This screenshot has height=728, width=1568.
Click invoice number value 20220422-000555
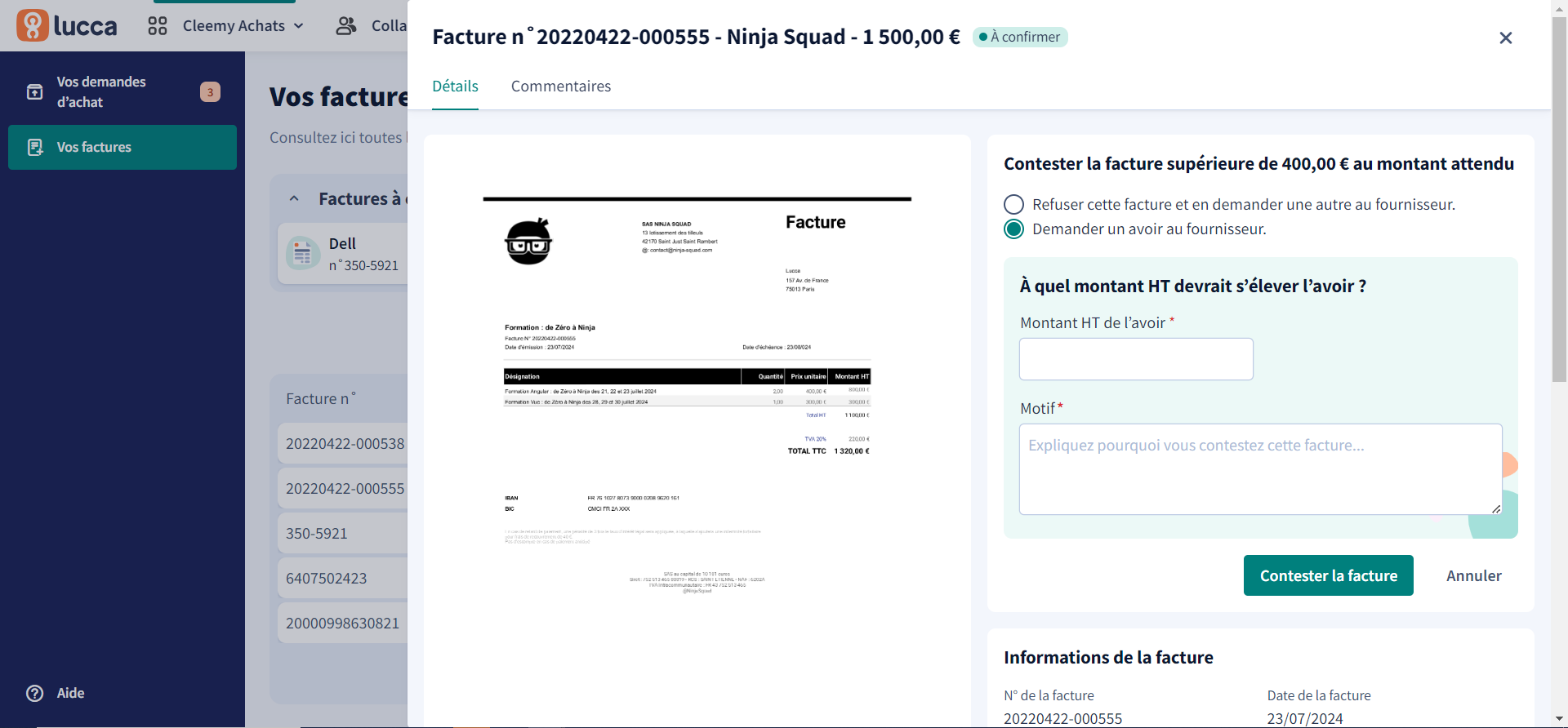coord(1062,718)
